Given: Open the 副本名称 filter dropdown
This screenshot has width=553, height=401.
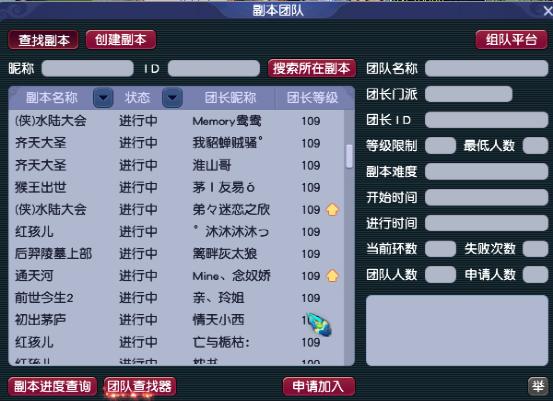Looking at the screenshot, I should click(x=103, y=97).
